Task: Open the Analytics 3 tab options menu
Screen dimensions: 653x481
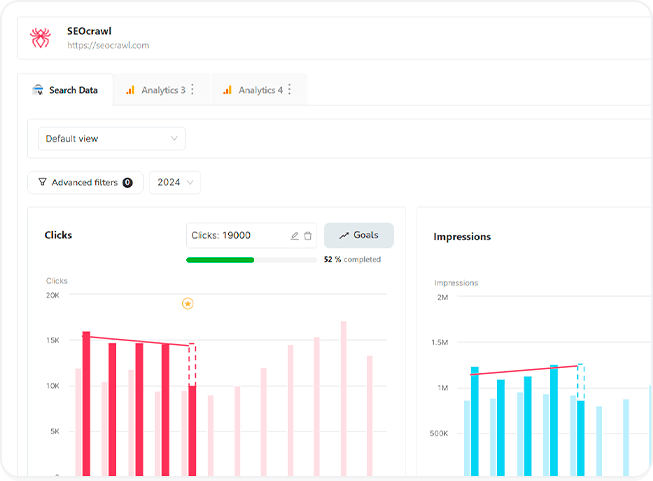Action: point(193,90)
